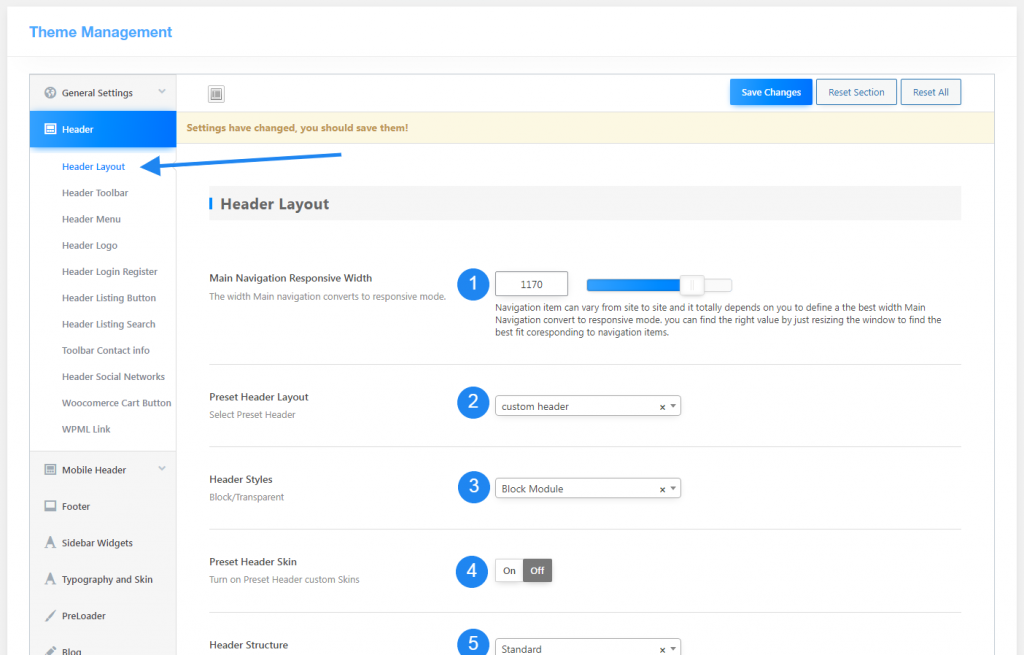Viewport: 1024px width, 655px height.
Task: Click the Header Styles label
Action: [x=240, y=479]
